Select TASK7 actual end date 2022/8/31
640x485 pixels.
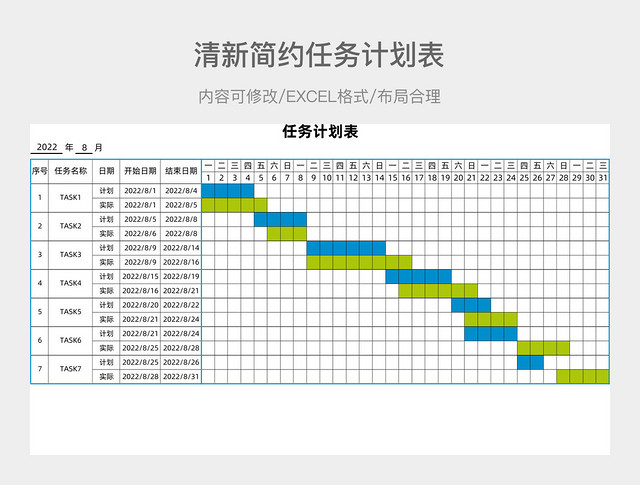181,376
